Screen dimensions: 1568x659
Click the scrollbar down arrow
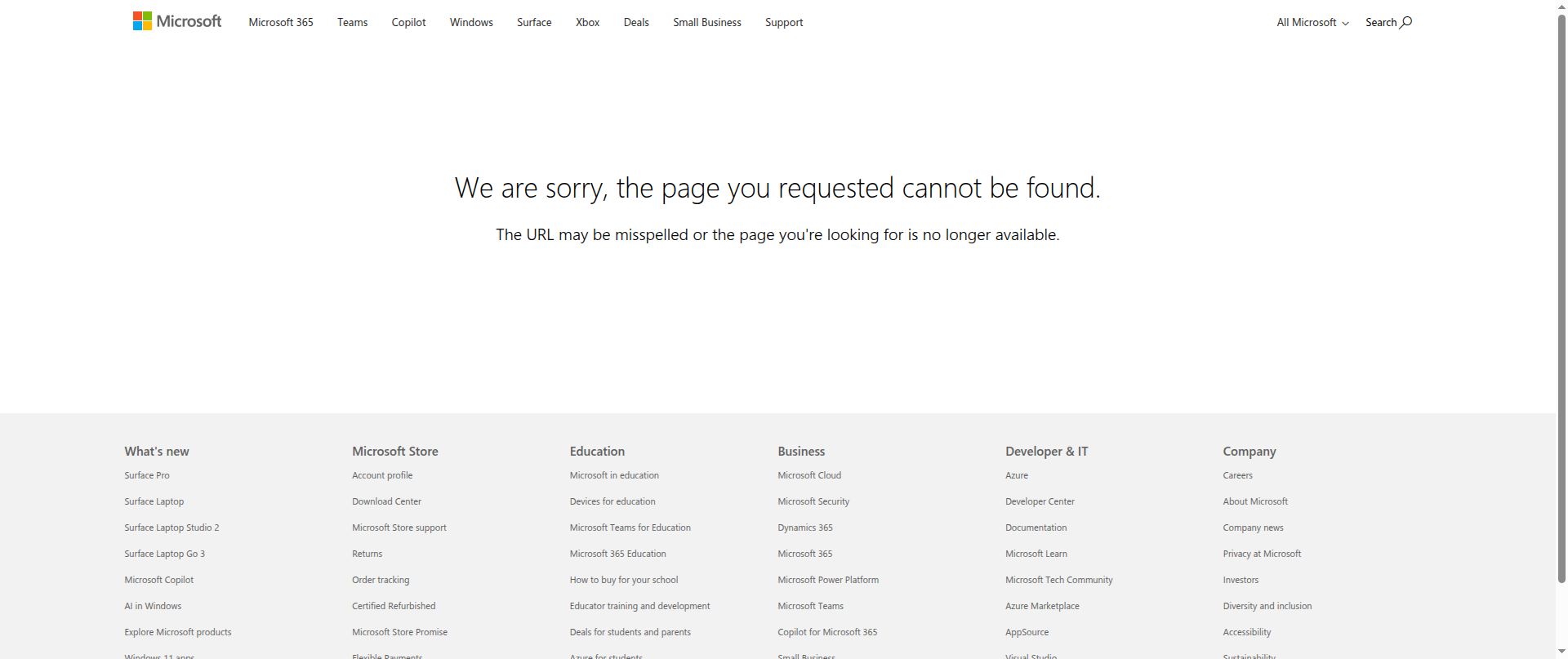click(1561, 652)
